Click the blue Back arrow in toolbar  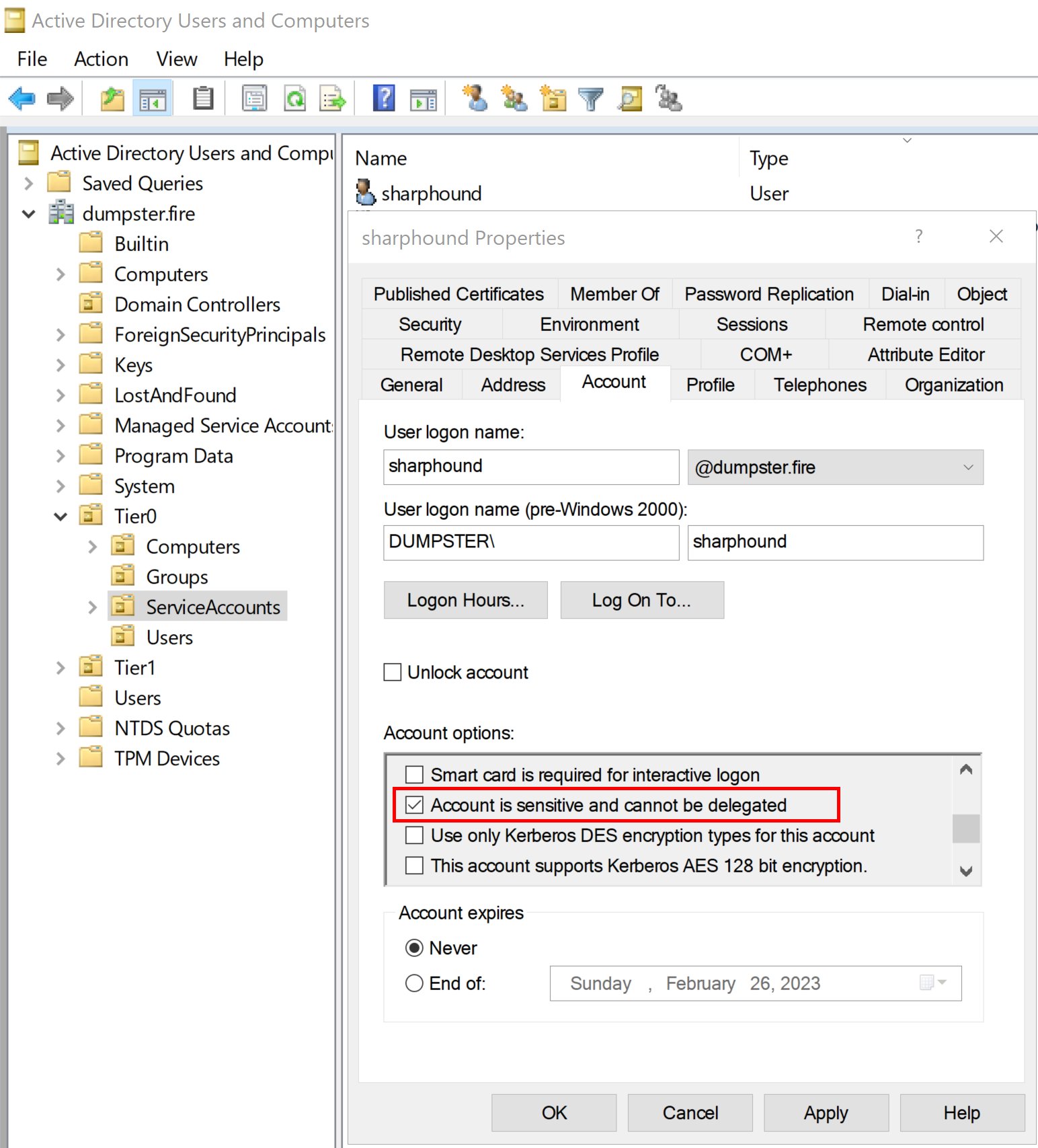tap(22, 99)
